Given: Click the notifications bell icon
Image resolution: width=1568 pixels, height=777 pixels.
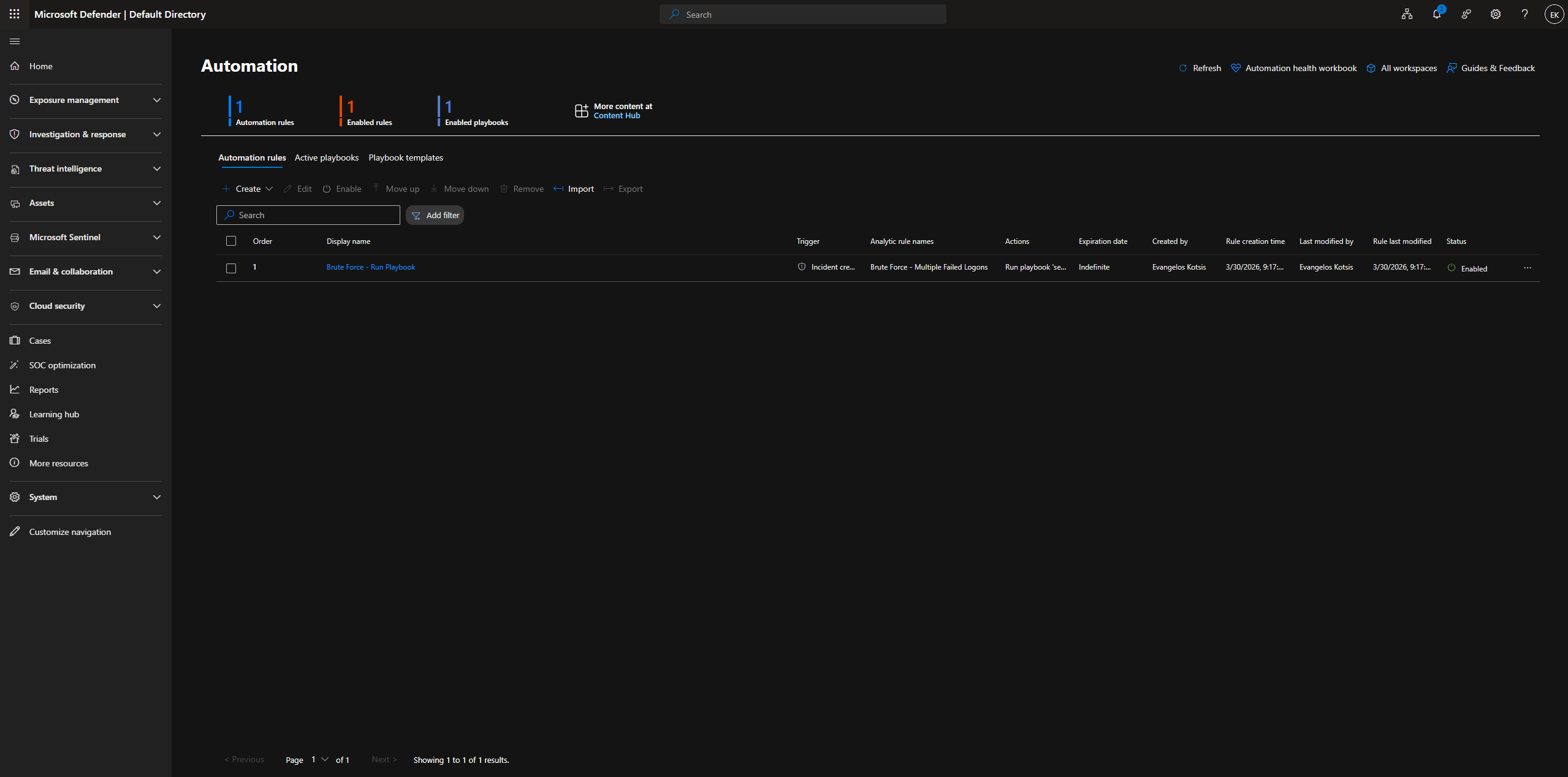Looking at the screenshot, I should click(1436, 14).
